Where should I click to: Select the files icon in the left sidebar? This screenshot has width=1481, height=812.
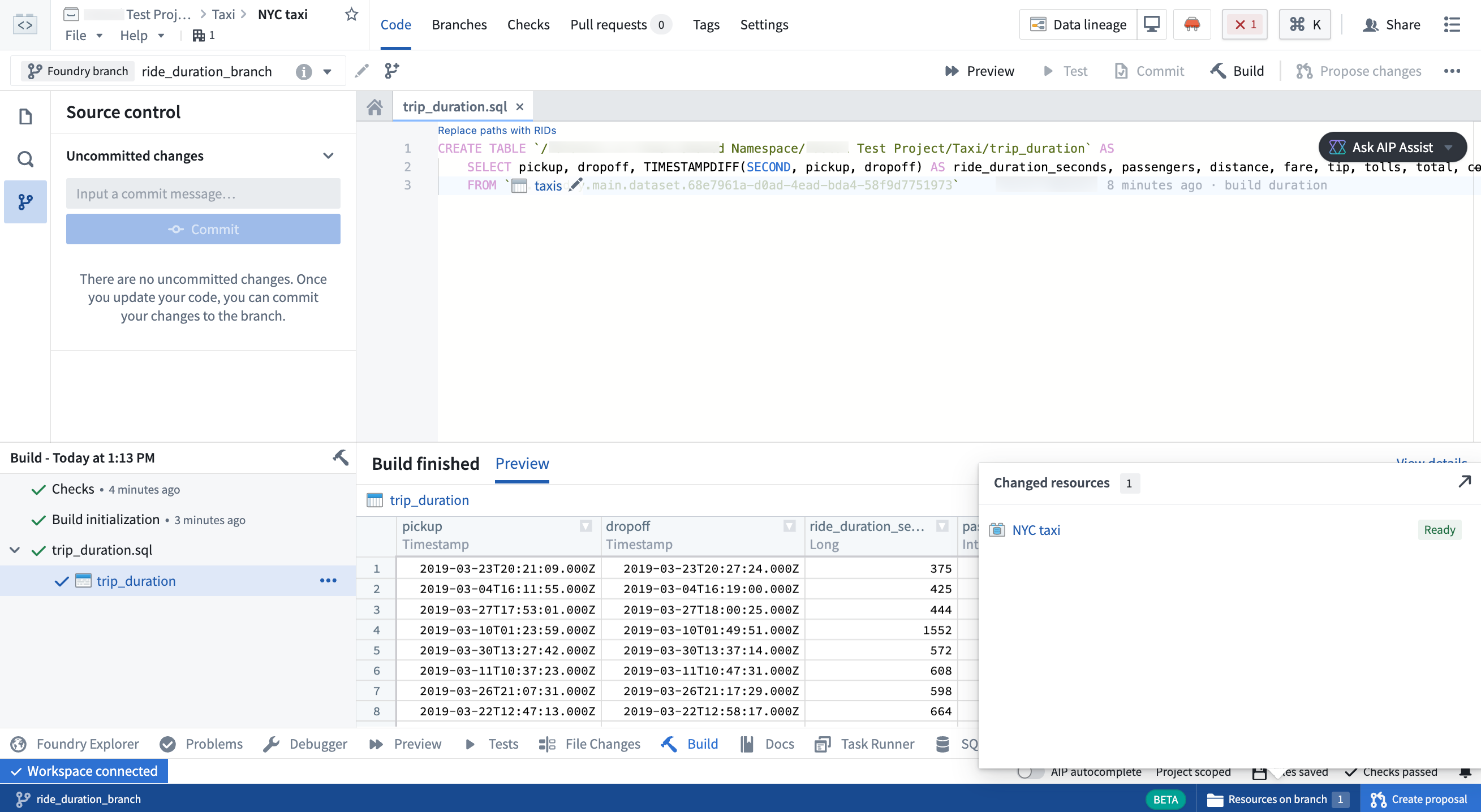point(25,116)
